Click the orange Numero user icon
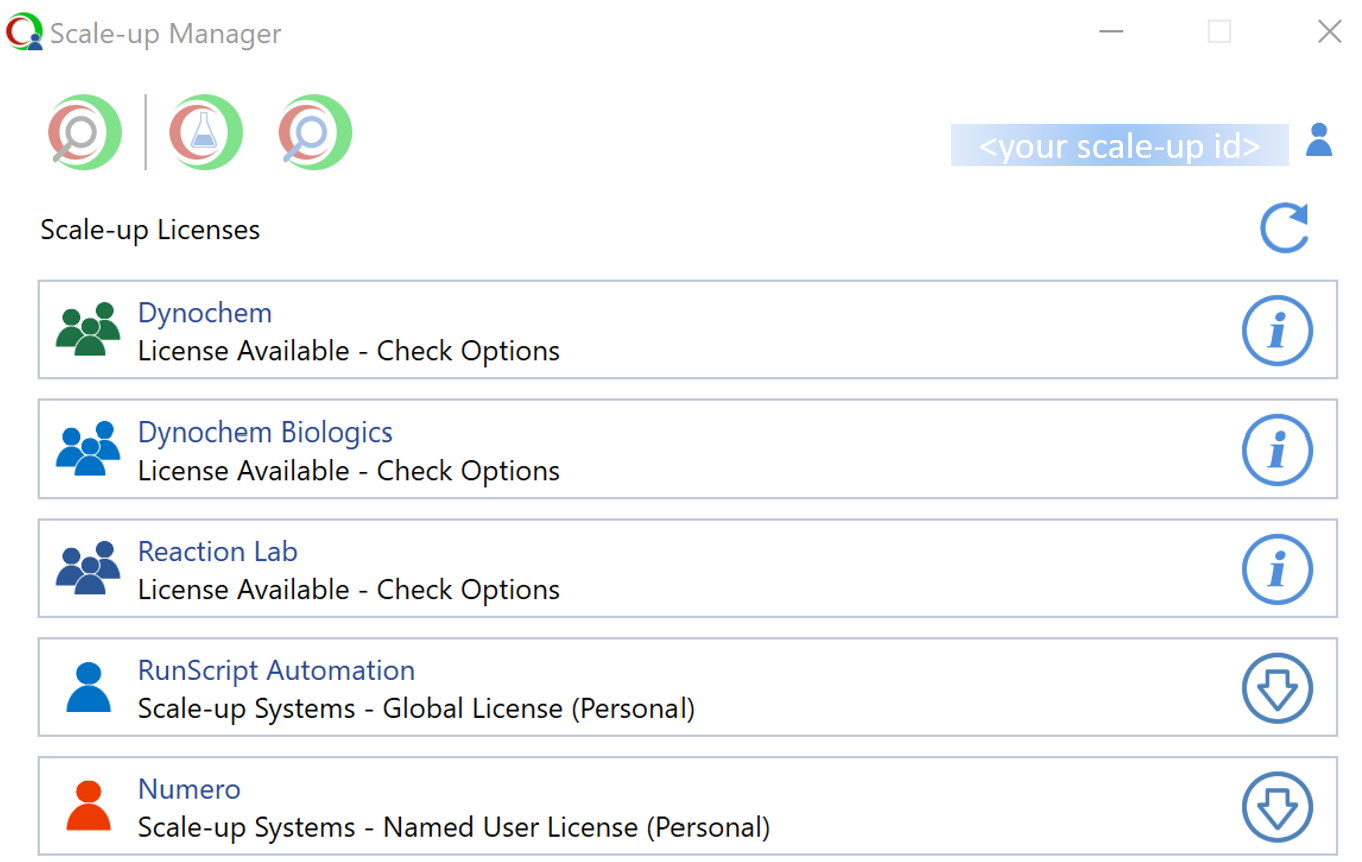 coord(88,806)
